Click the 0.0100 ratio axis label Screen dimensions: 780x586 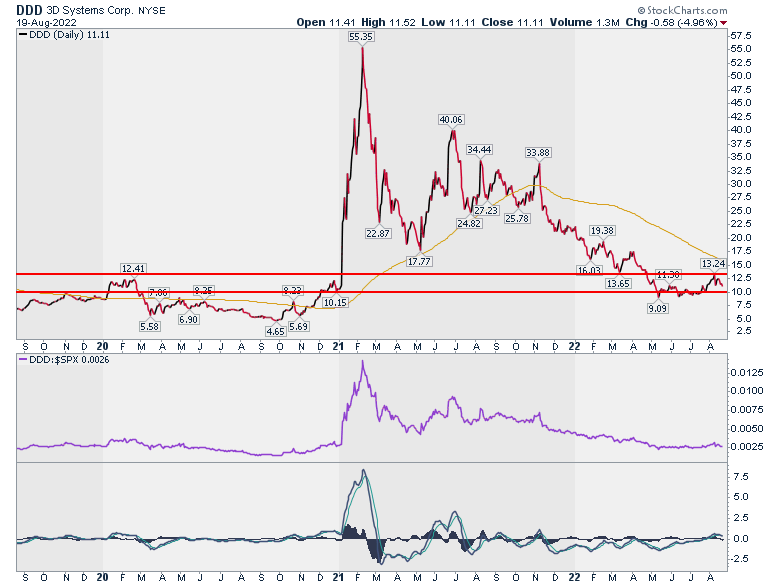point(747,391)
